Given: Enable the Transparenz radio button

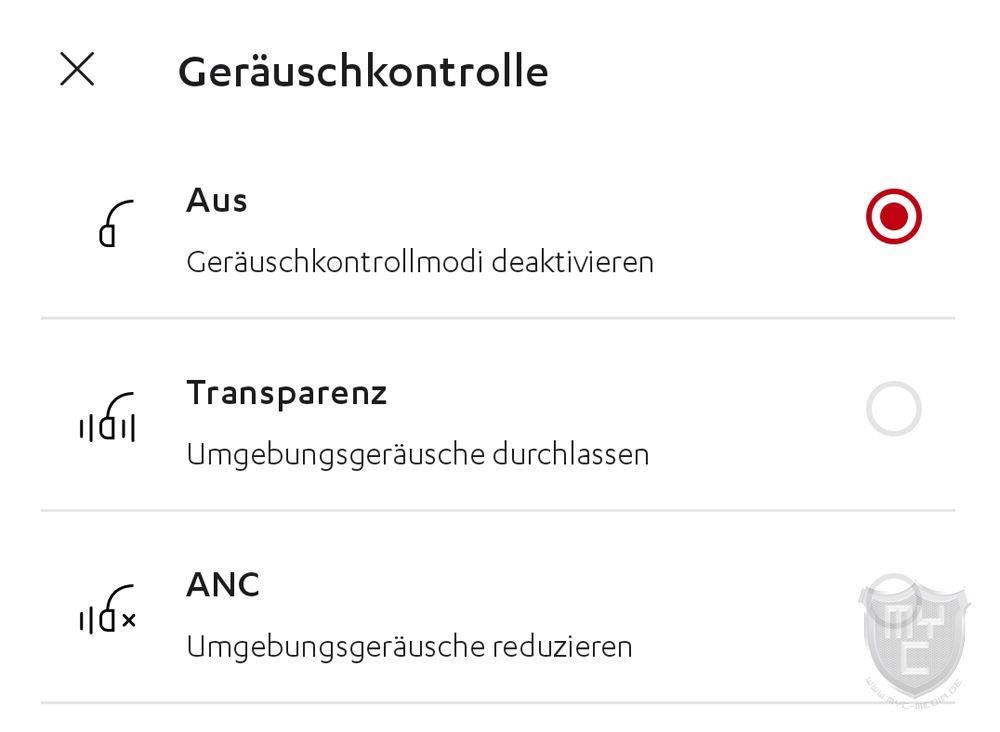Looking at the screenshot, I should pos(893,409).
